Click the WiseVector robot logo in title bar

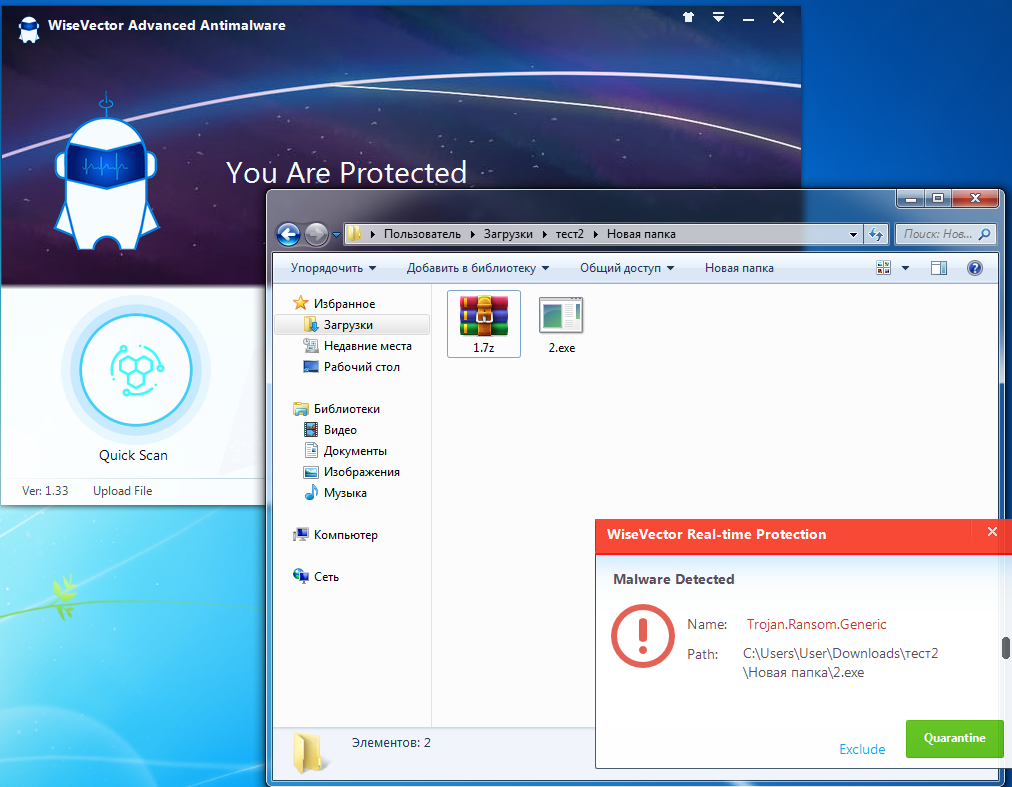click(x=28, y=29)
